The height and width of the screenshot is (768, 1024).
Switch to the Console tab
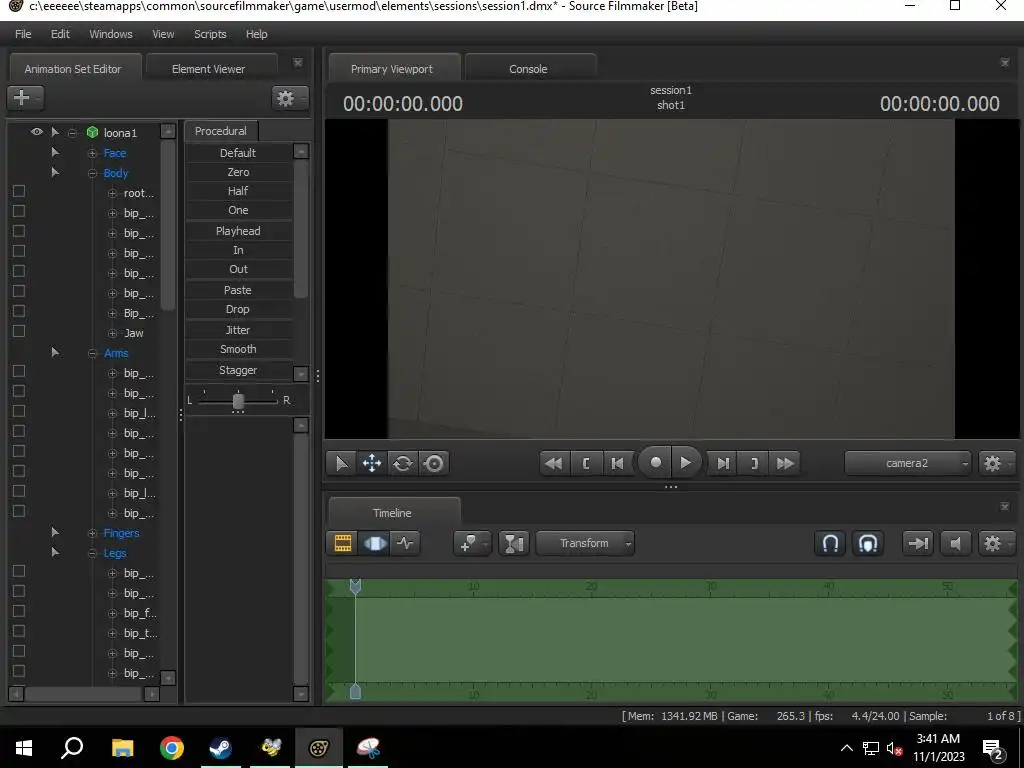[528, 69]
